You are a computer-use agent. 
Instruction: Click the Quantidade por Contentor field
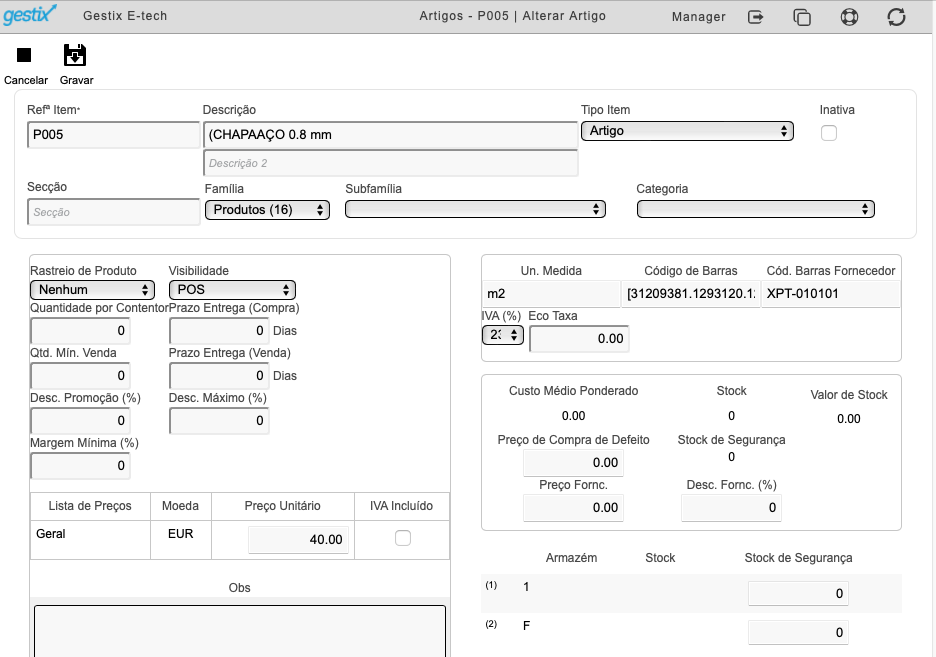80,331
